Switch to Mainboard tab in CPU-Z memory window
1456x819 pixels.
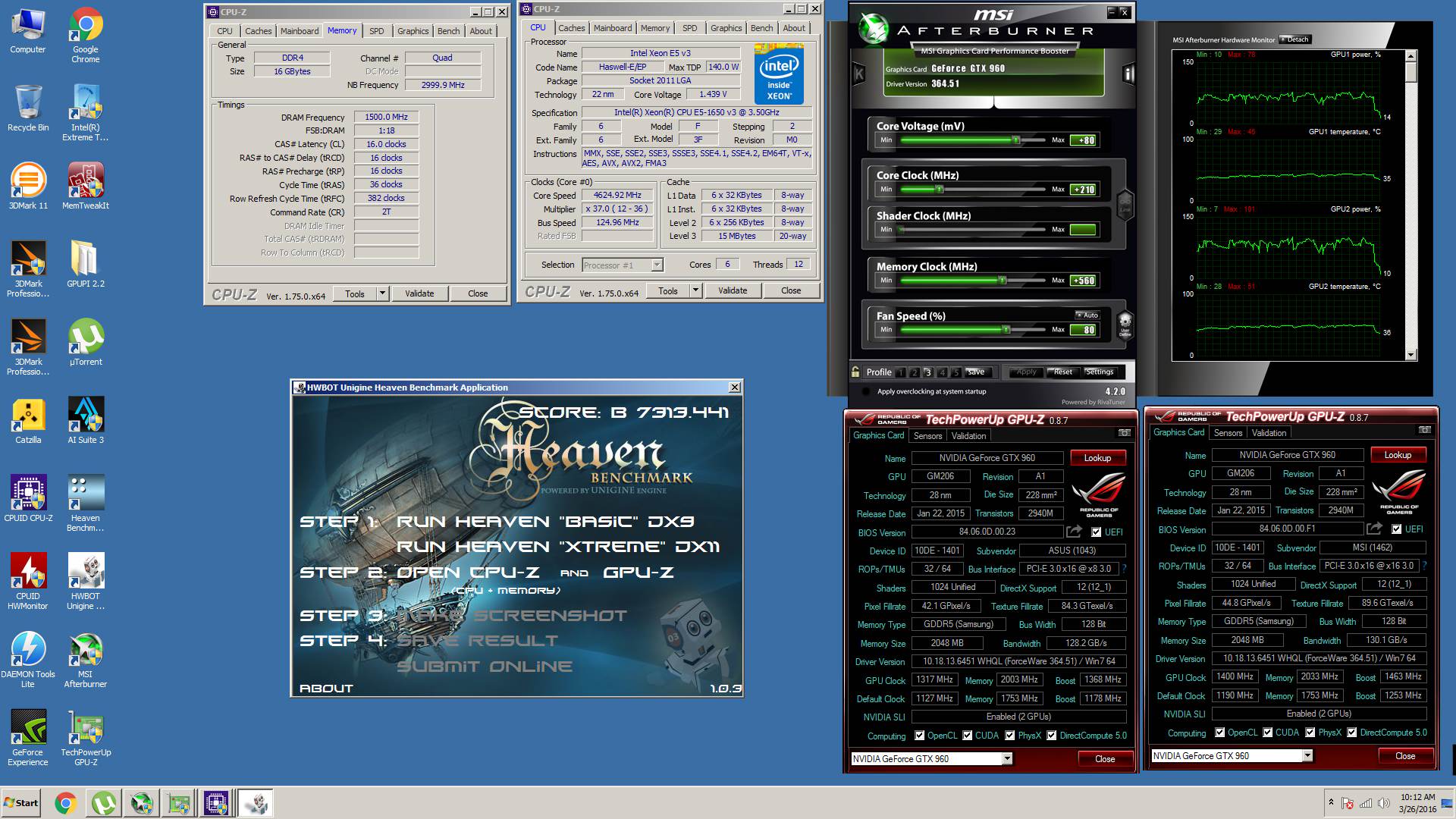coord(299,31)
